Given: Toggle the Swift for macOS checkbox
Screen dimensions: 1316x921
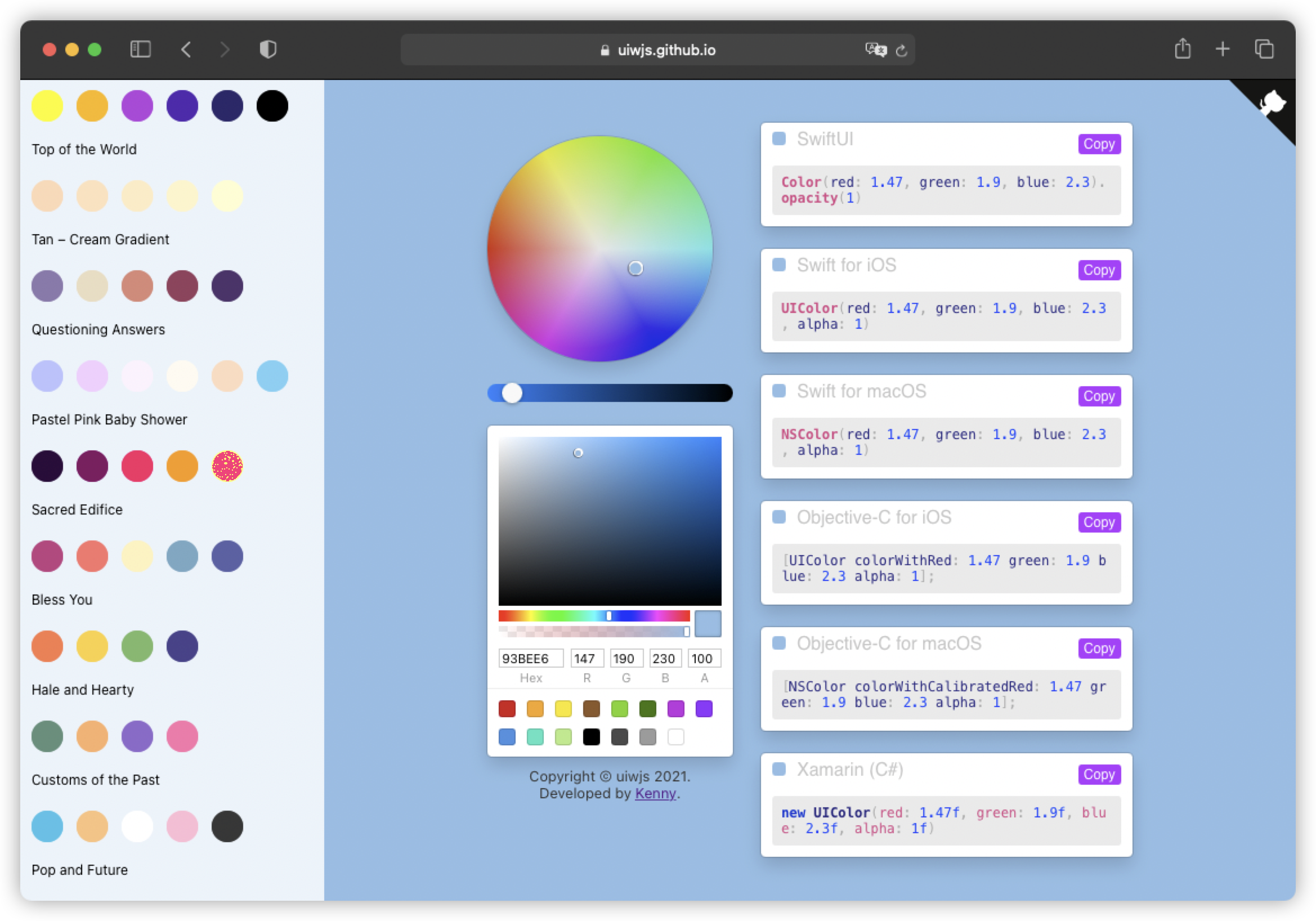Looking at the screenshot, I should click(780, 391).
